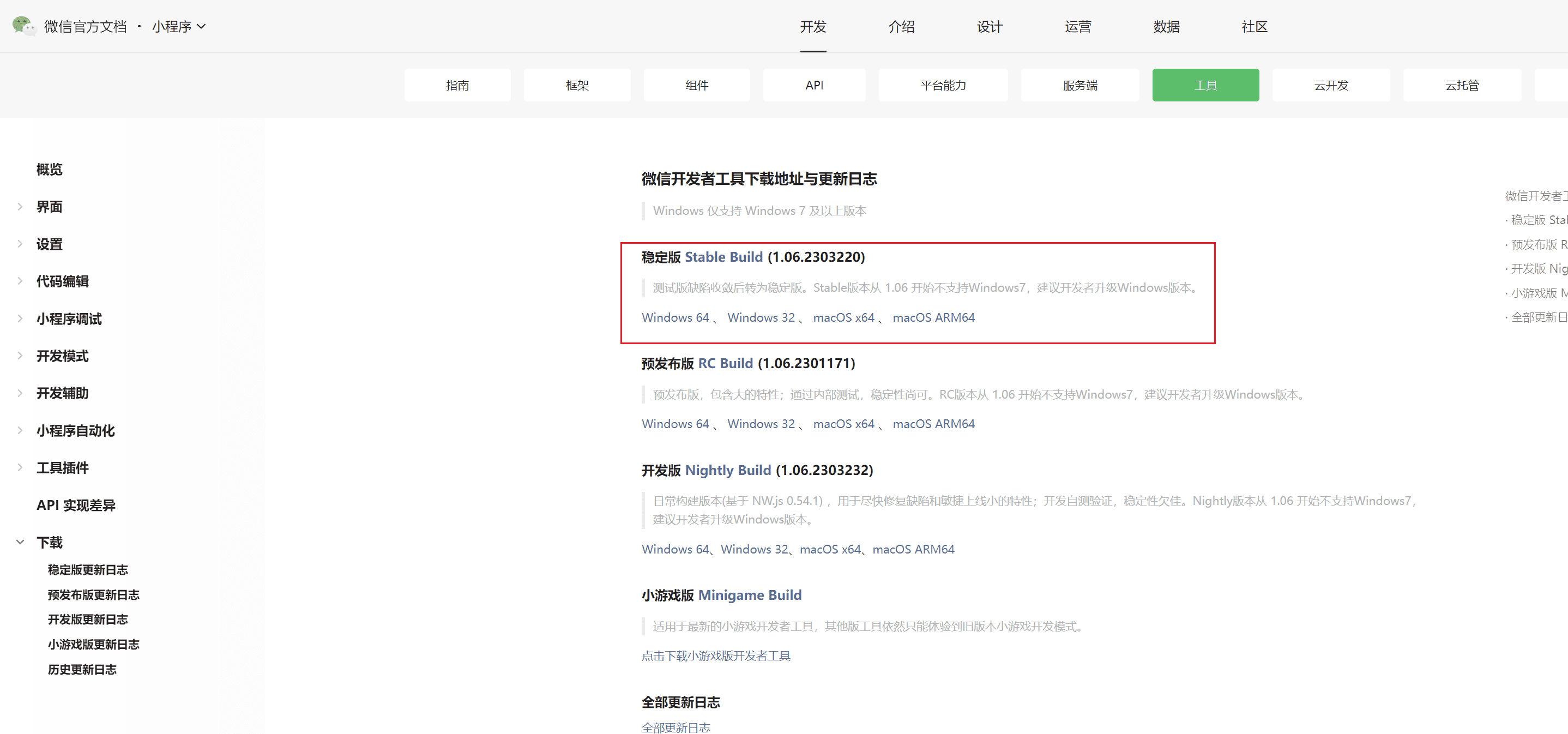Select the 开发 top navigation tab

[x=813, y=27]
